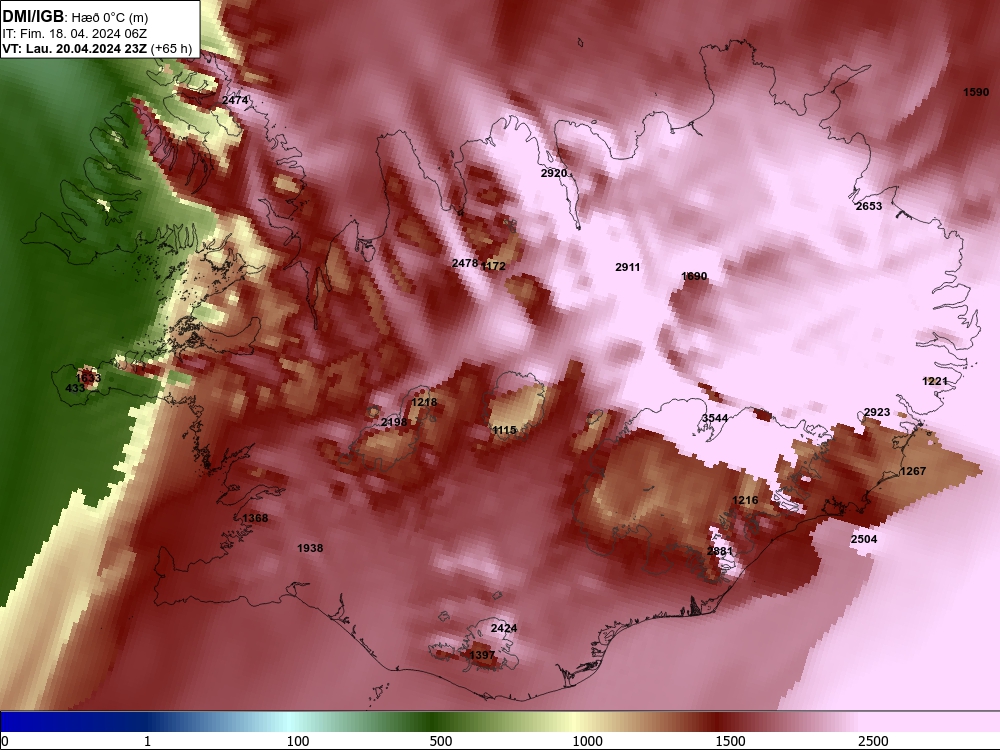Click the map value 2653

pos(869,206)
